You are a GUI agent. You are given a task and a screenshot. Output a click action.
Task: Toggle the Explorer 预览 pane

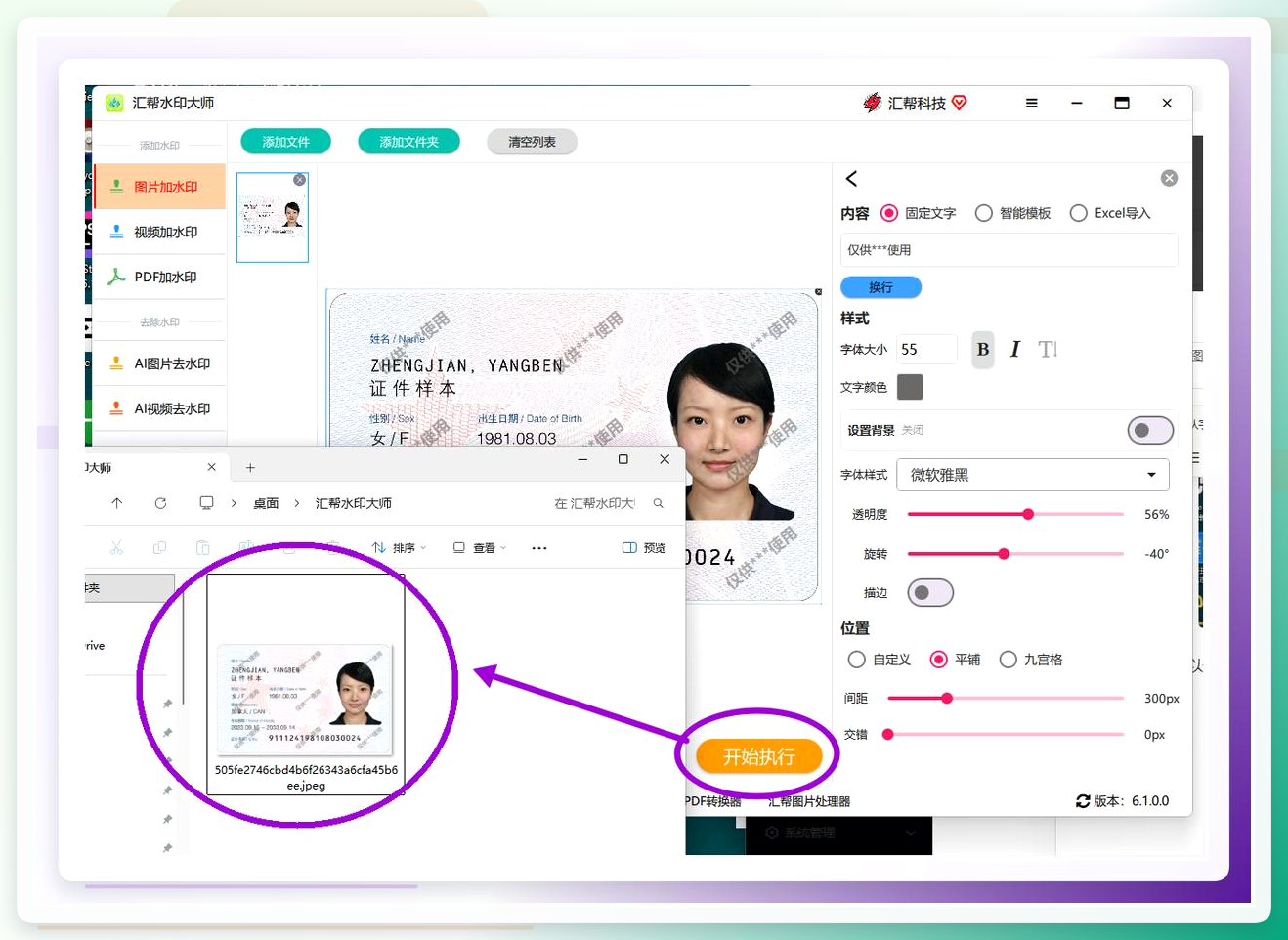point(644,548)
